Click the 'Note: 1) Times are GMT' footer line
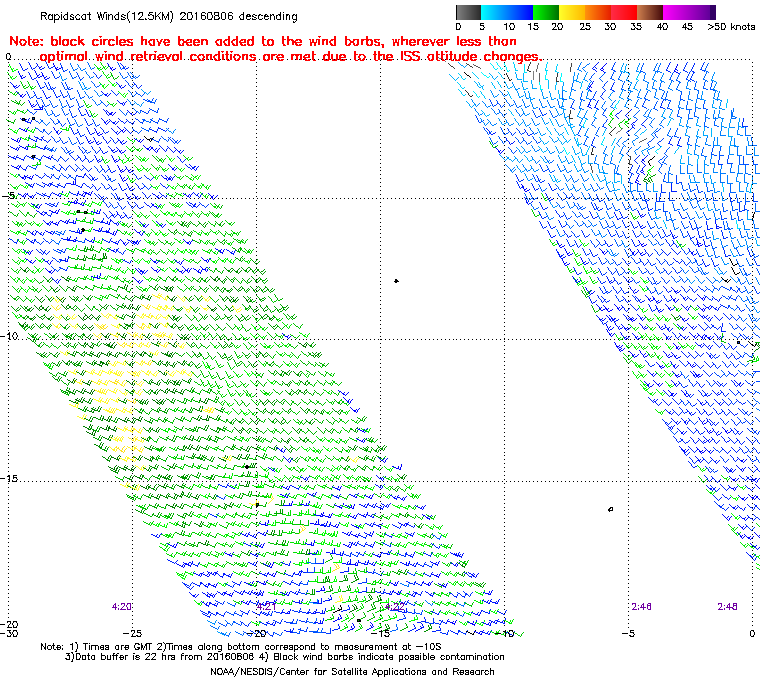The image size is (760, 688). [240, 647]
